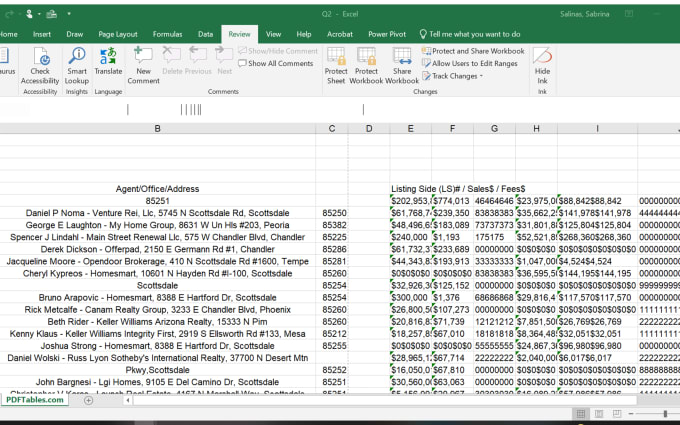
Task: Select the Derek Dickson - Offerpad cell
Action: click(157, 249)
